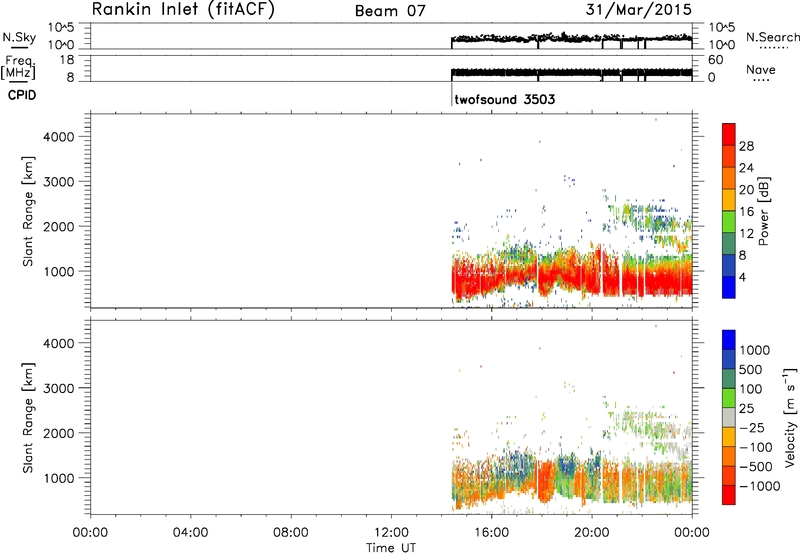Click the blue swatch near 4 dB in Power colorbar
The image size is (800, 554).
(729, 287)
